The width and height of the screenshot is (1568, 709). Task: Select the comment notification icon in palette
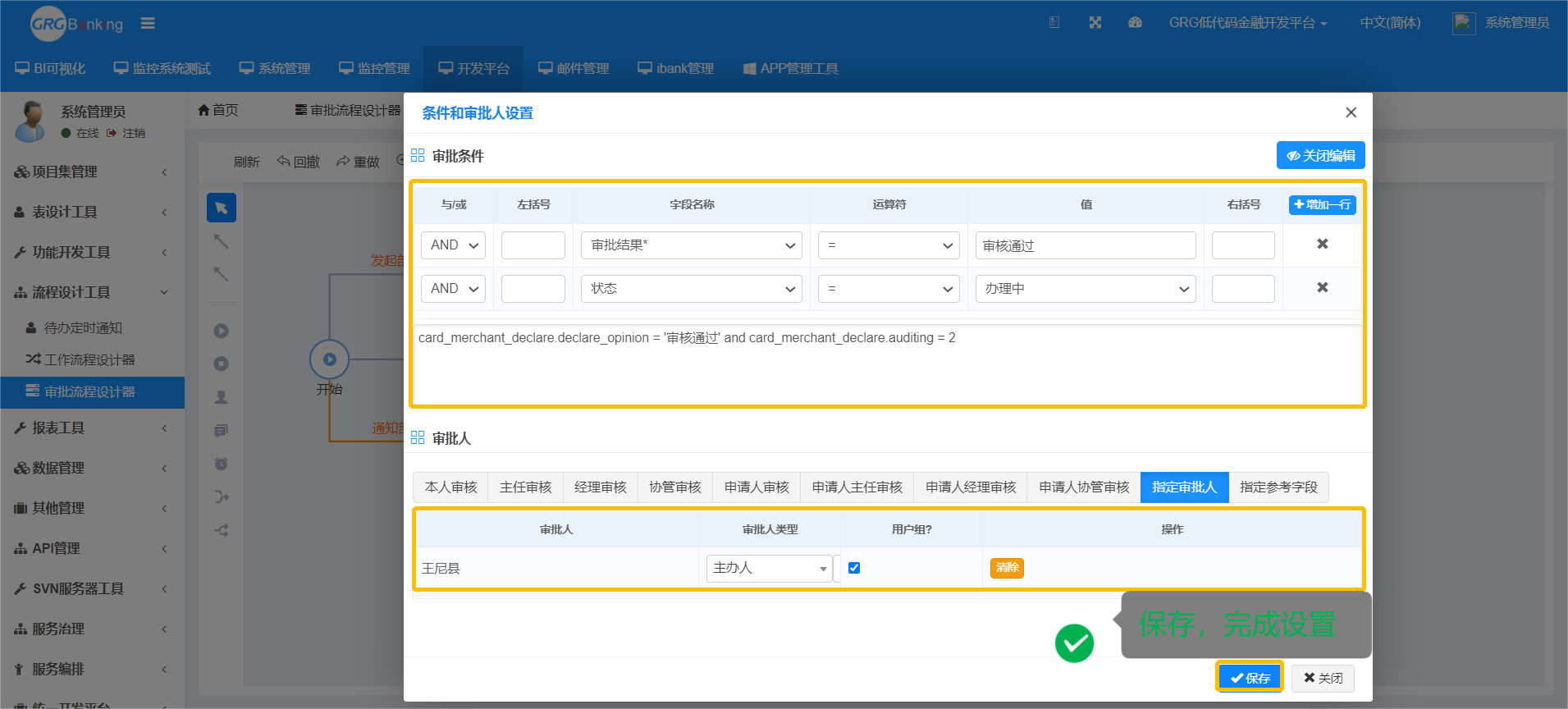(222, 430)
